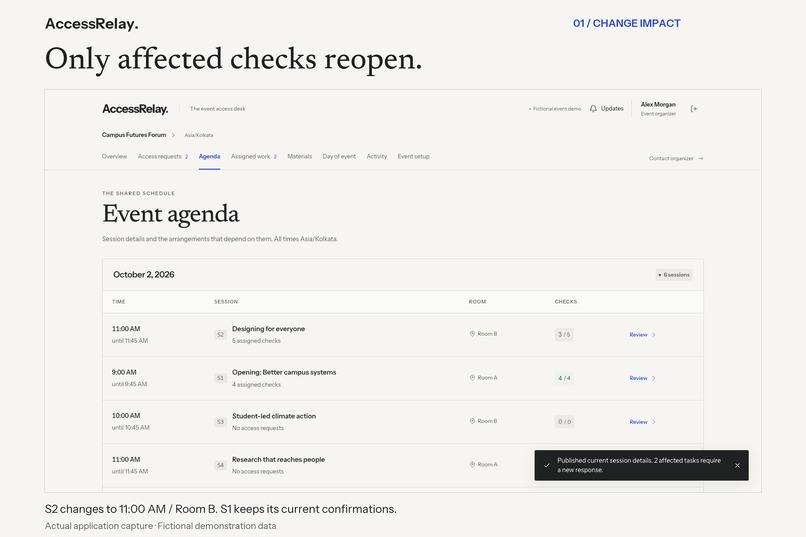Click the sign-out icon beside Alex Morgan
This screenshot has height=537, width=806.
pos(694,108)
